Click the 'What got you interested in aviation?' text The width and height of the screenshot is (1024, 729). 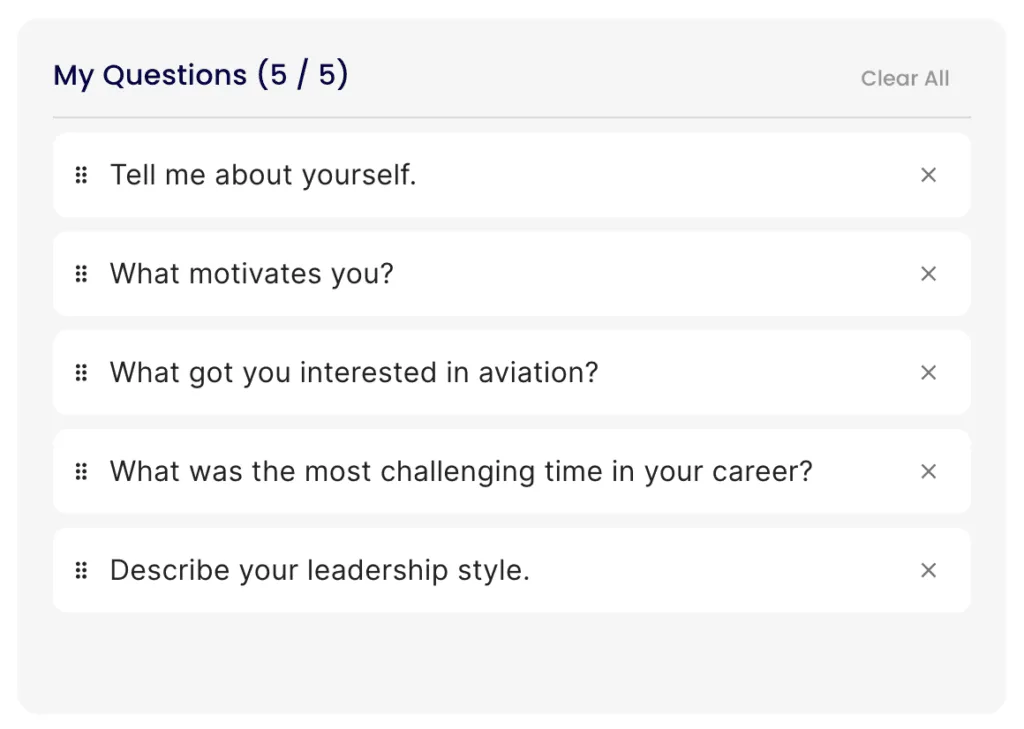click(x=354, y=372)
